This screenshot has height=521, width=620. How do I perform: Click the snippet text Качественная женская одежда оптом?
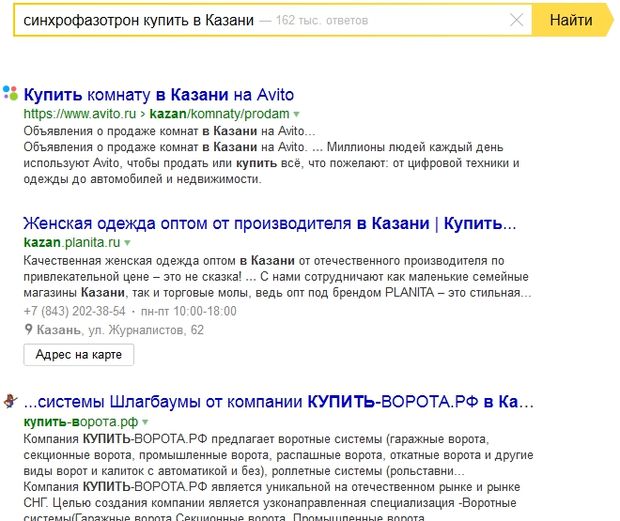click(x=129, y=260)
